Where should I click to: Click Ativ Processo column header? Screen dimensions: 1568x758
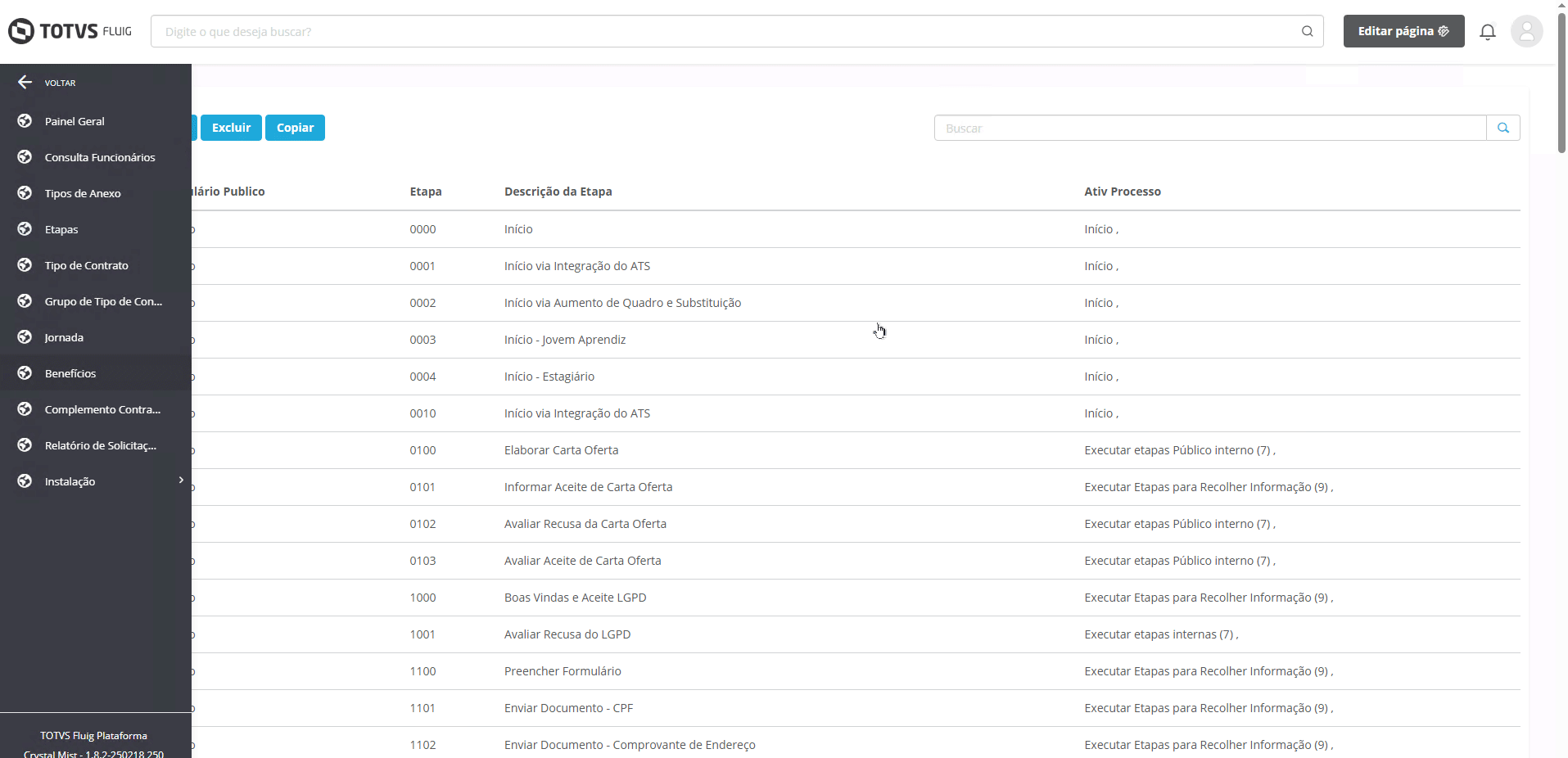[x=1123, y=192]
